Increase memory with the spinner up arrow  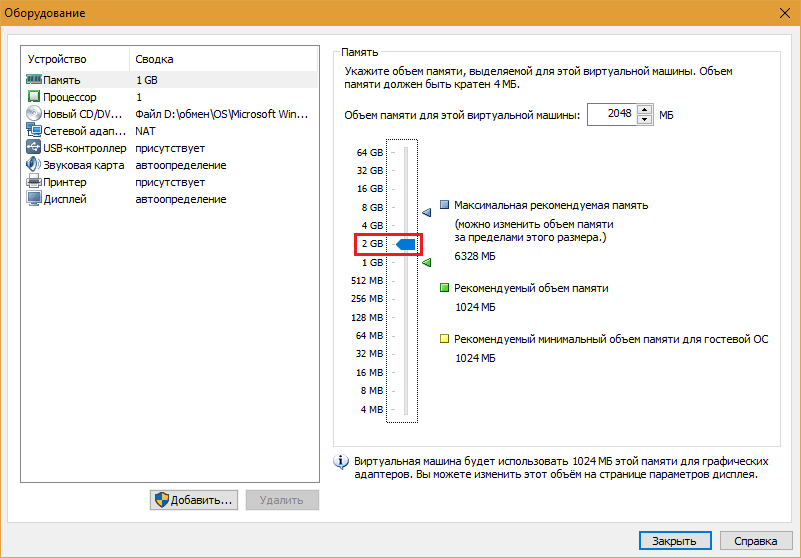[645, 110]
